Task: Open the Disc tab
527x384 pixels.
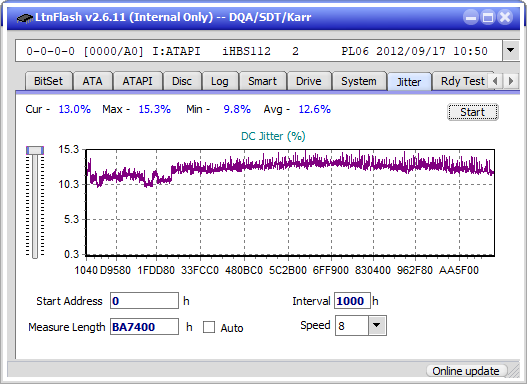Action: tap(182, 81)
